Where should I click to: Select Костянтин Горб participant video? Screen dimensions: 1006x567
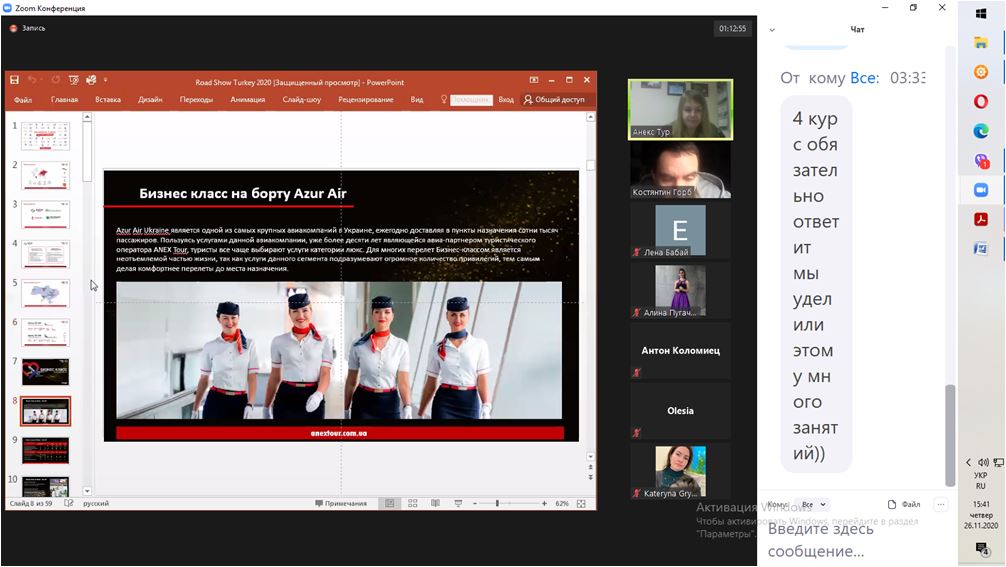[x=681, y=169]
